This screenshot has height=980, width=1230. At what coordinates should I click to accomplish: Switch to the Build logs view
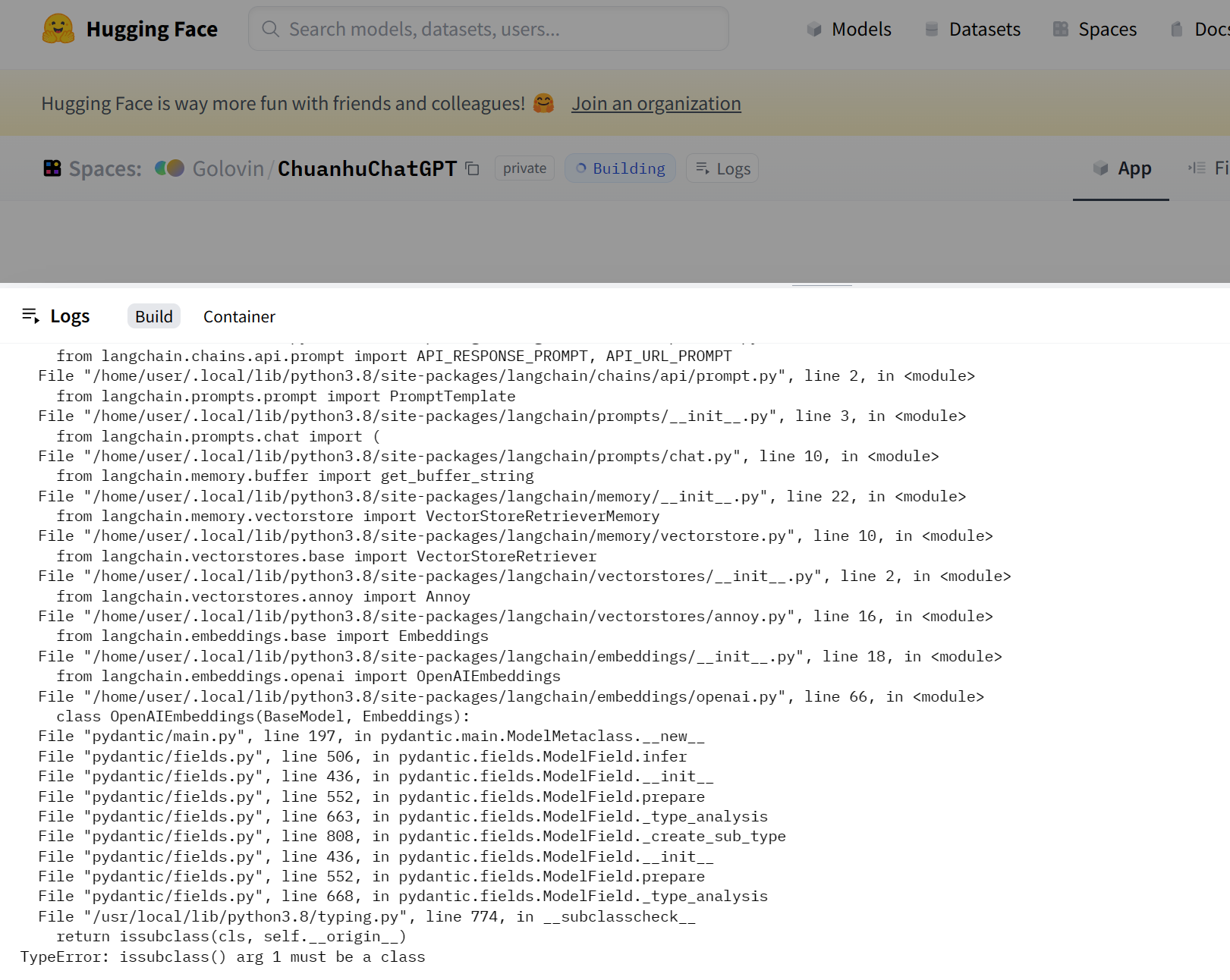[x=153, y=316]
